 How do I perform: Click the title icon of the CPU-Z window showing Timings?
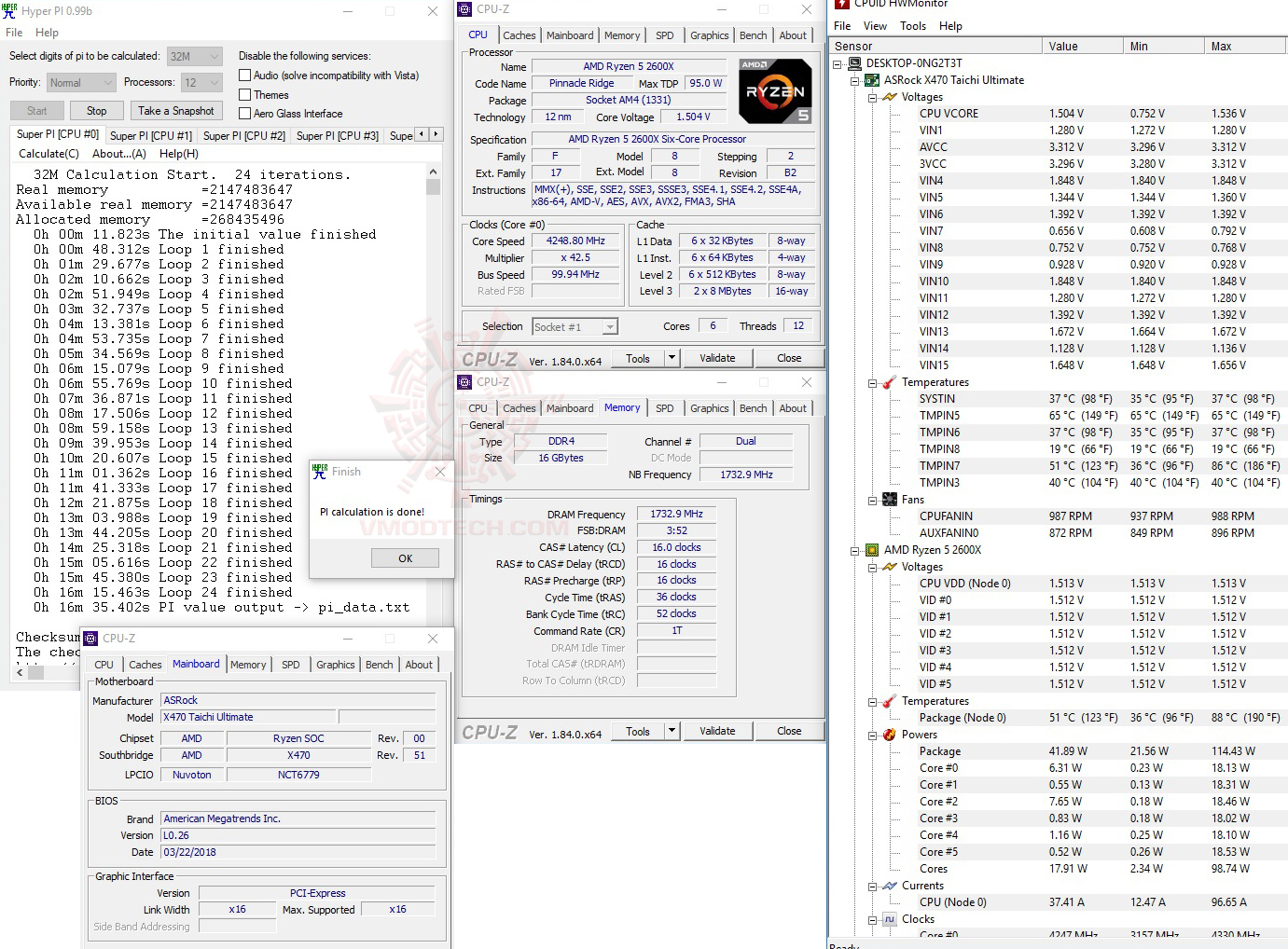click(x=464, y=382)
